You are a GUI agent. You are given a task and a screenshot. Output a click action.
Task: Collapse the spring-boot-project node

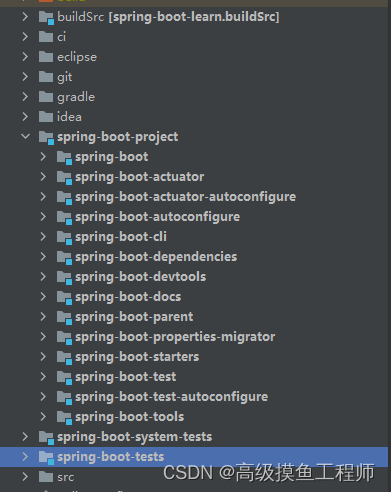(25, 136)
